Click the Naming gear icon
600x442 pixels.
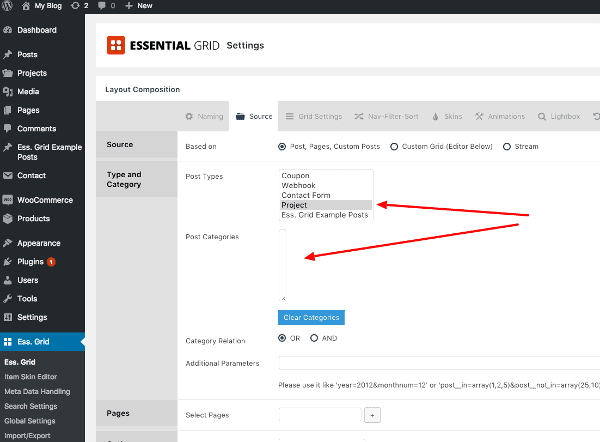[189, 116]
